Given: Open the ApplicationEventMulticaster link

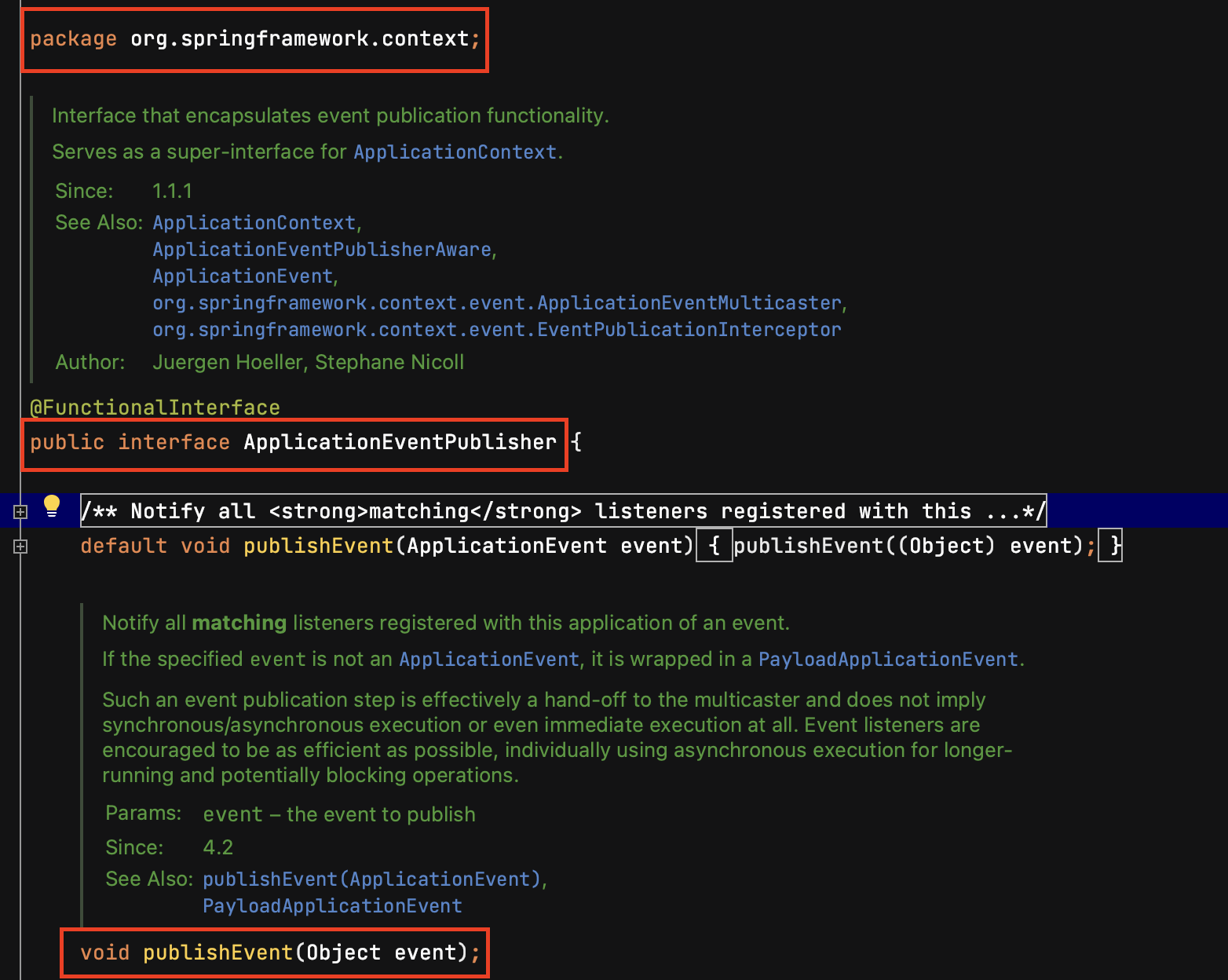Looking at the screenshot, I should (497, 302).
